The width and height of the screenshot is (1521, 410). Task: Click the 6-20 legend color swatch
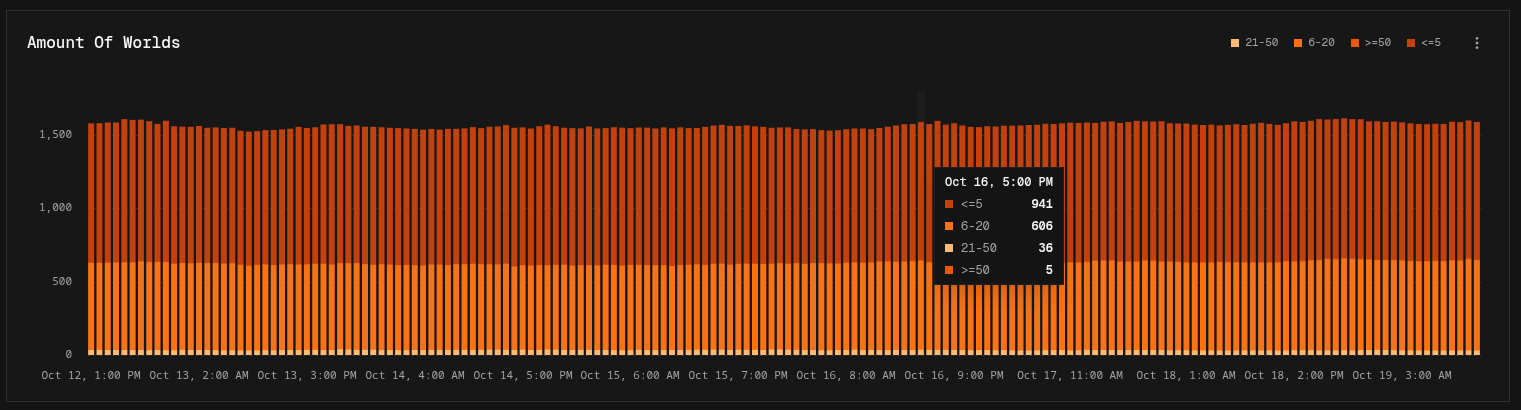pos(1298,43)
